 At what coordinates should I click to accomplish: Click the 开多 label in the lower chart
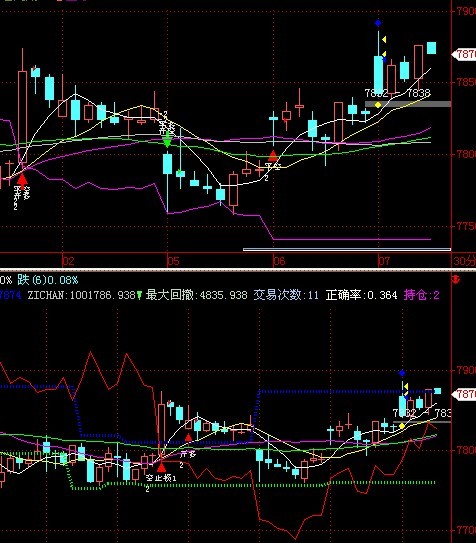coord(188,454)
